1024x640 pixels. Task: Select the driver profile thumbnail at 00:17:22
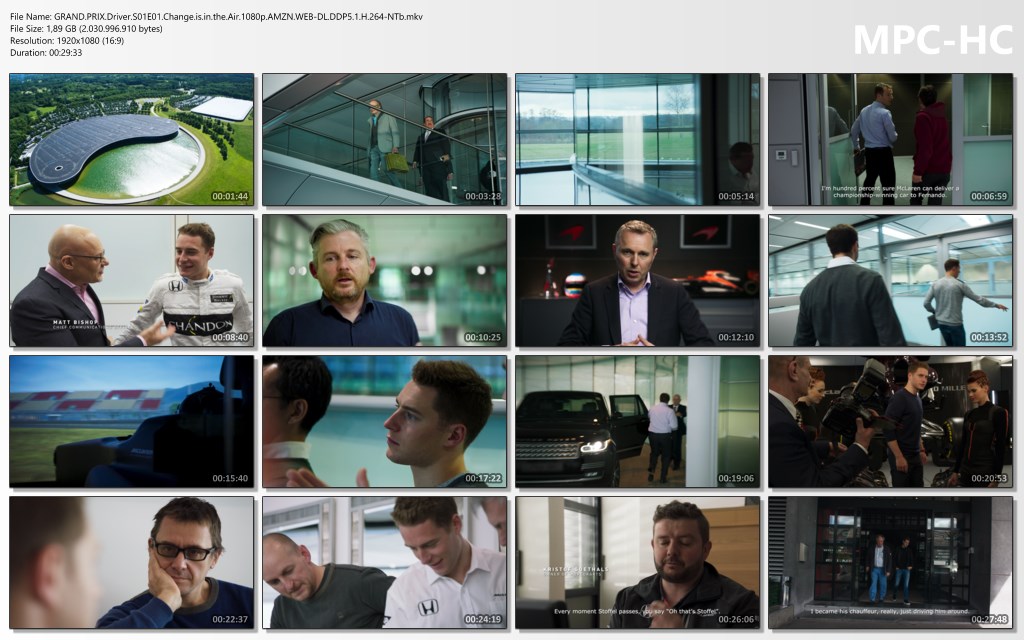384,421
